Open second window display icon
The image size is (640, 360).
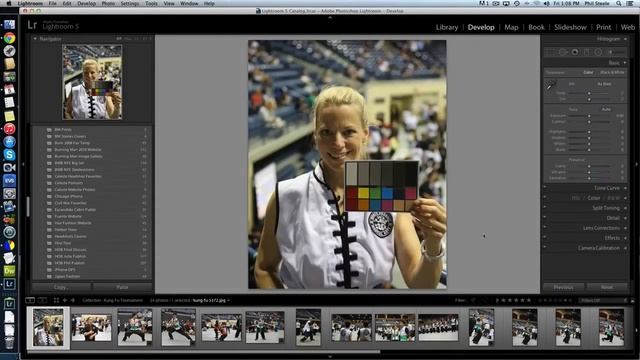(42, 300)
